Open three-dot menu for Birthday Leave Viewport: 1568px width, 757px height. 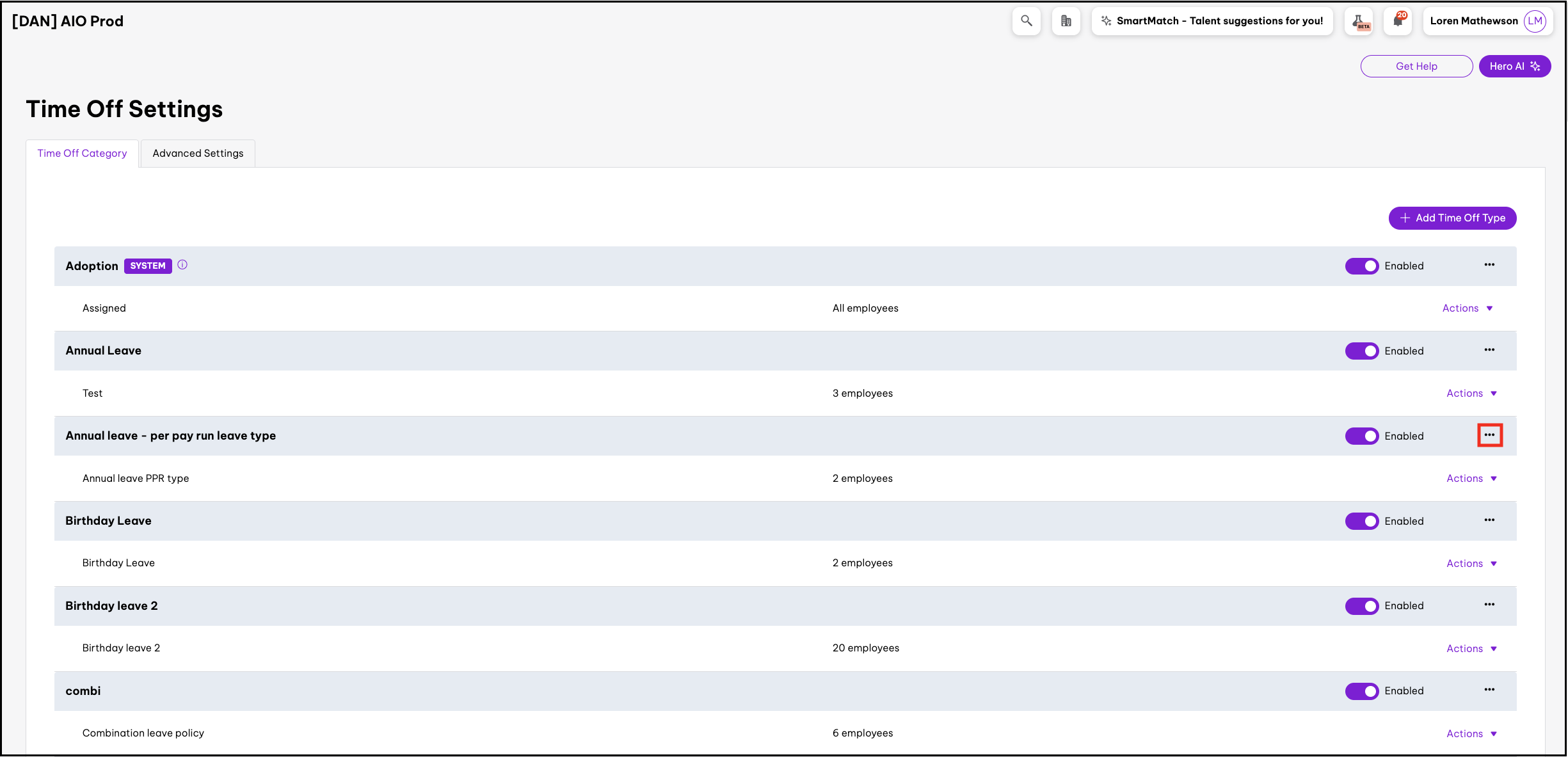tap(1489, 520)
